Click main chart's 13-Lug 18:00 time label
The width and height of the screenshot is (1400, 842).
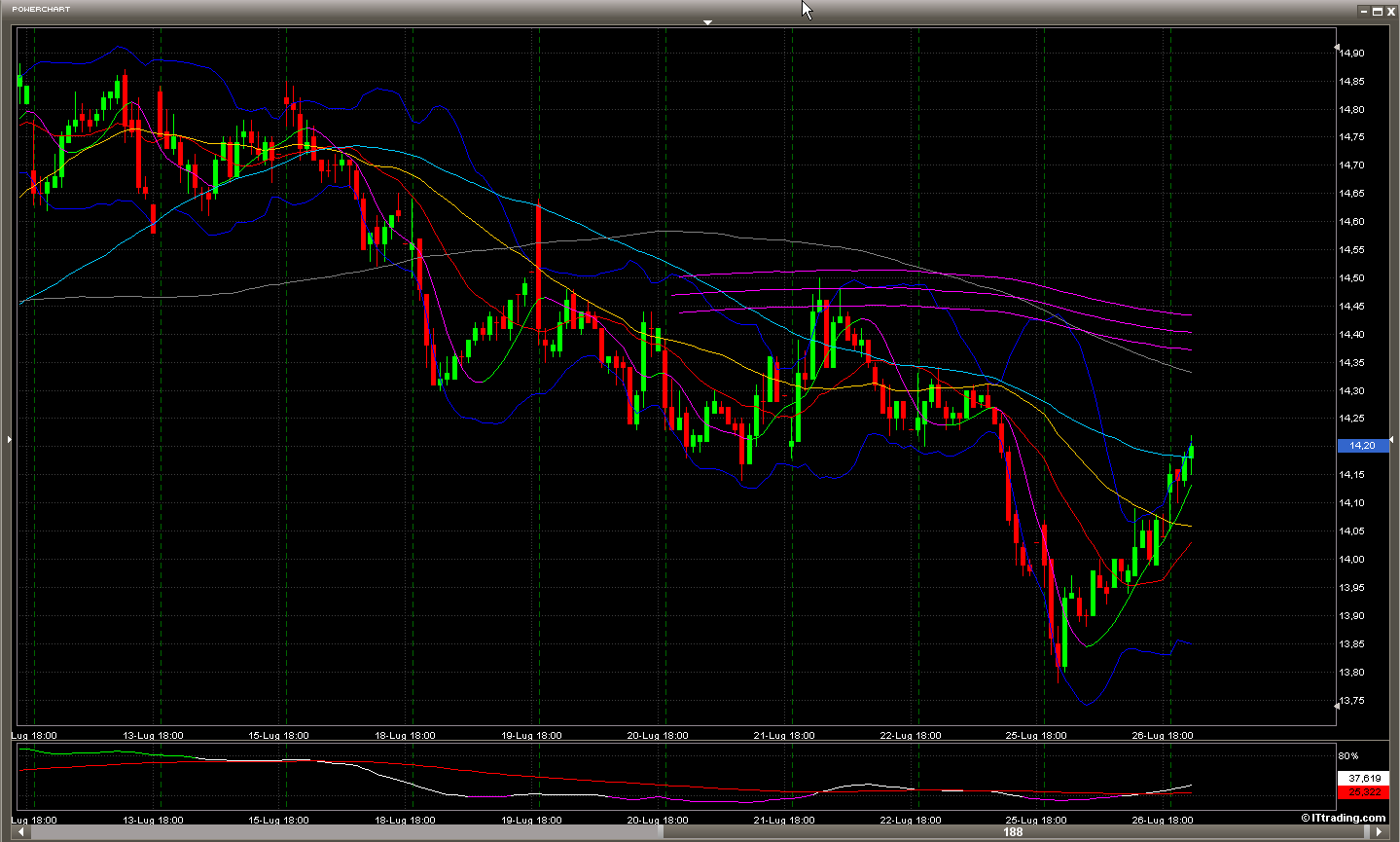point(153,736)
